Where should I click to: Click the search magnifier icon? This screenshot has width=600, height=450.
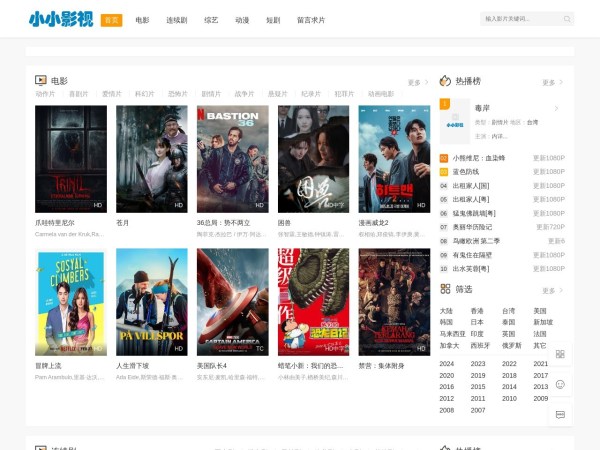(x=567, y=19)
